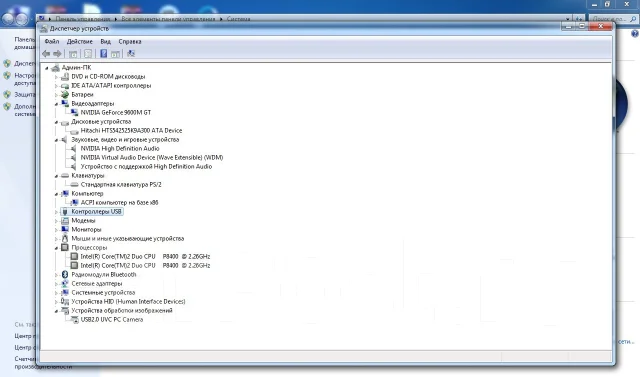Click the Процессоры category icon
This screenshot has width=640, height=377.
[65, 248]
